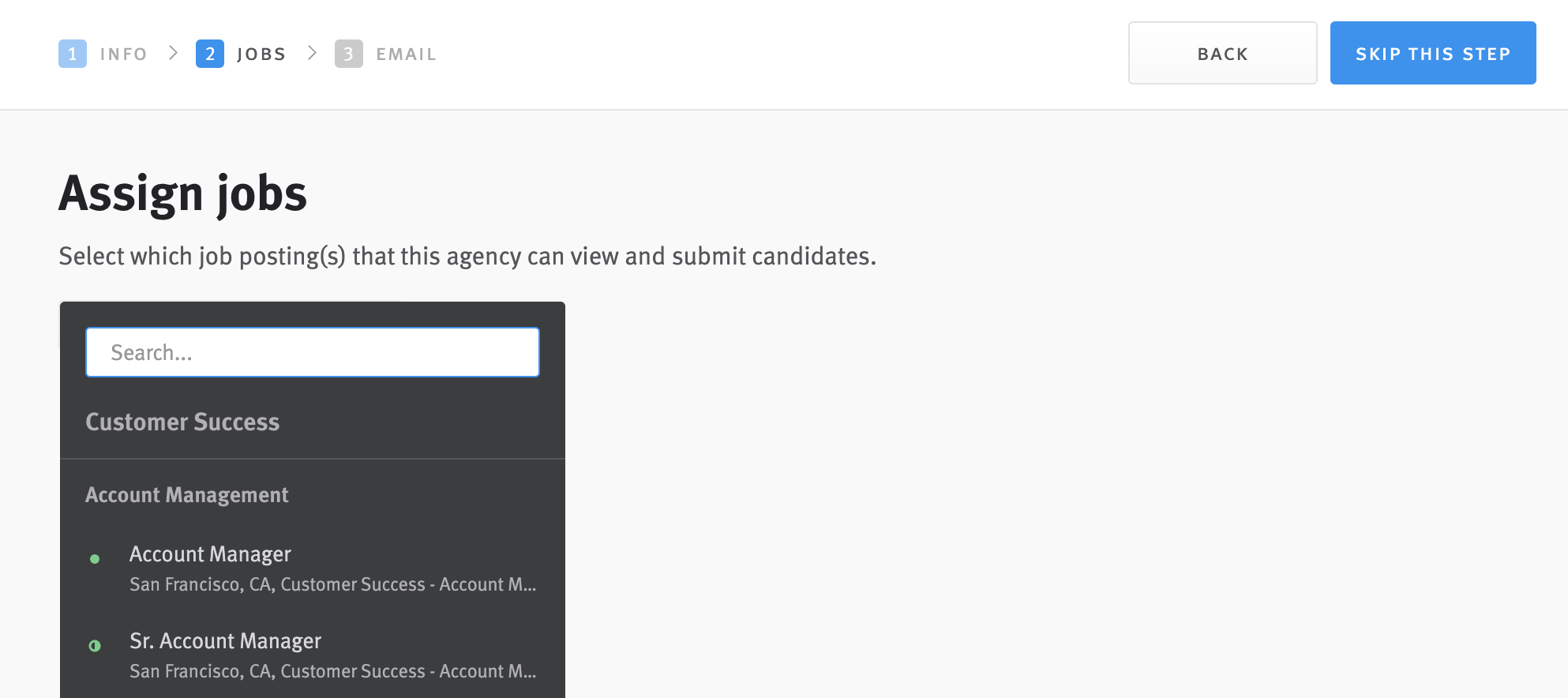The height and width of the screenshot is (698, 1568).
Task: Click SKIP THIS STEP
Action: [x=1433, y=53]
